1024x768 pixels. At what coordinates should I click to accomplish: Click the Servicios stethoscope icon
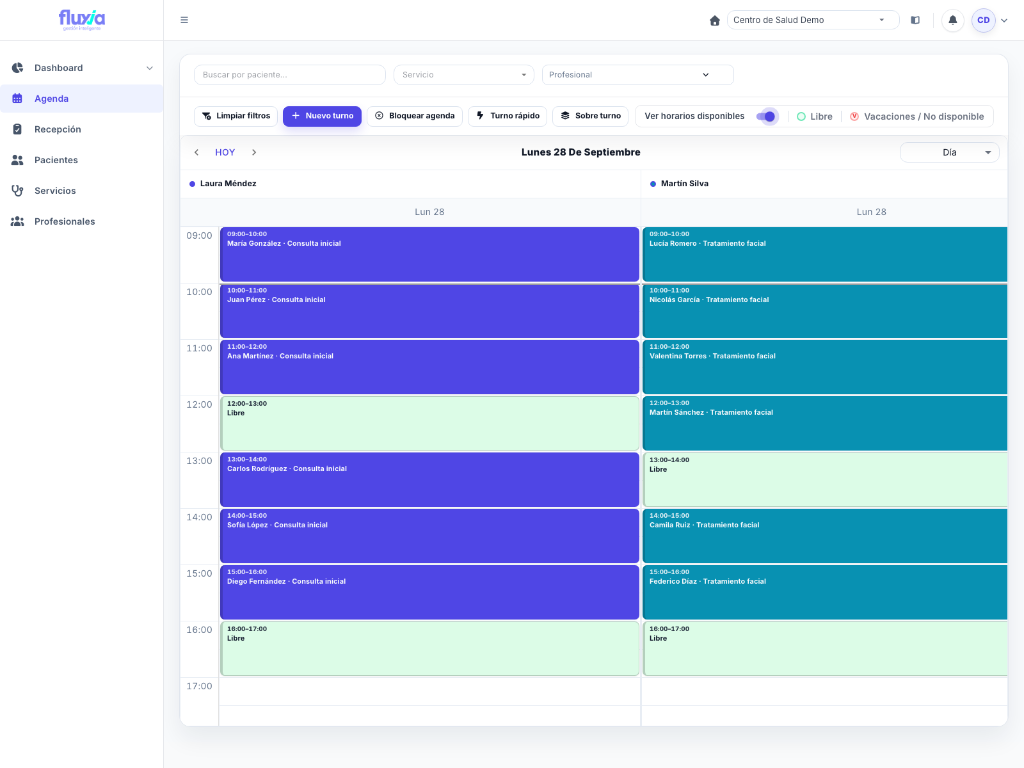[x=18, y=191]
